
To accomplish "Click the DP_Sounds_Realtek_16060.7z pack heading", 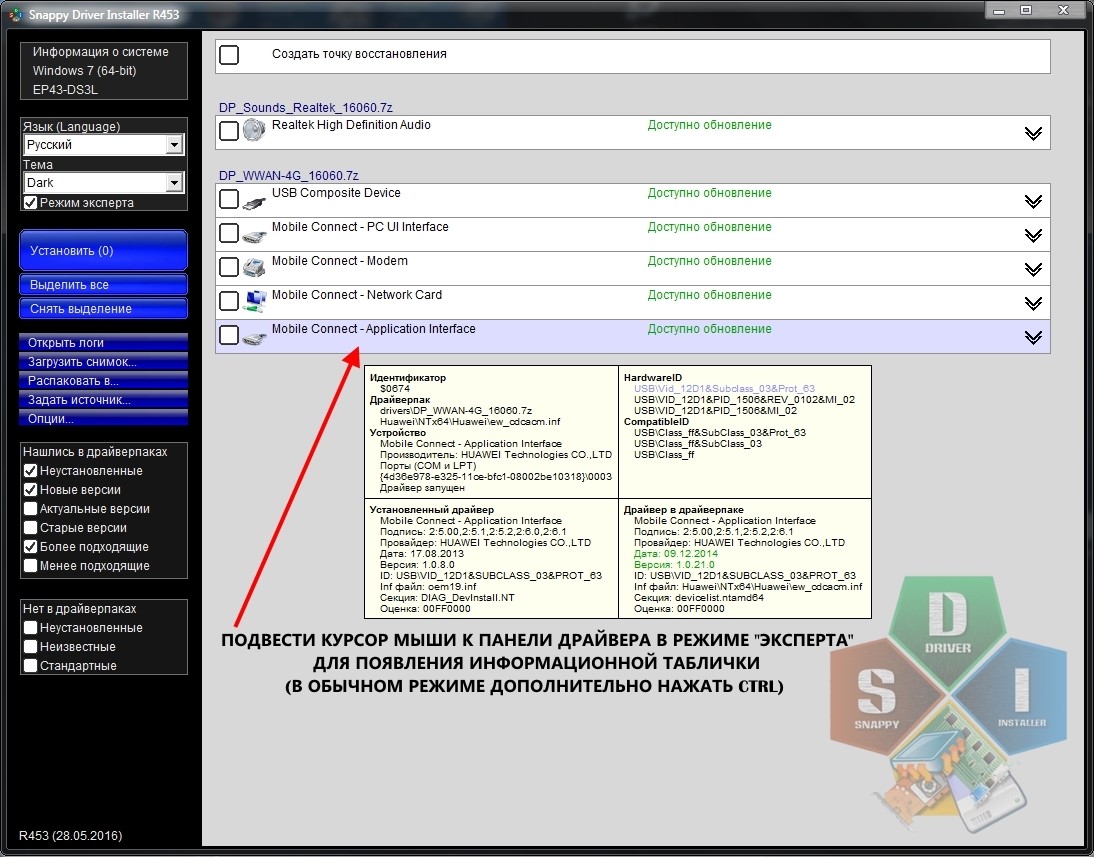I will [x=306, y=107].
